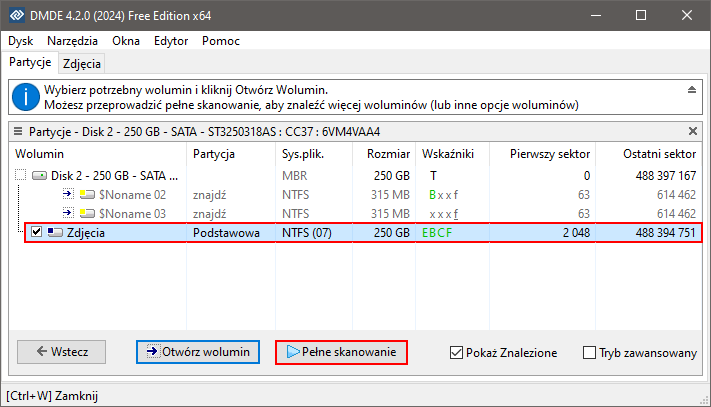This screenshot has height=407, width=711.
Task: Sort by the Rozmiar column header
Action: [387, 154]
